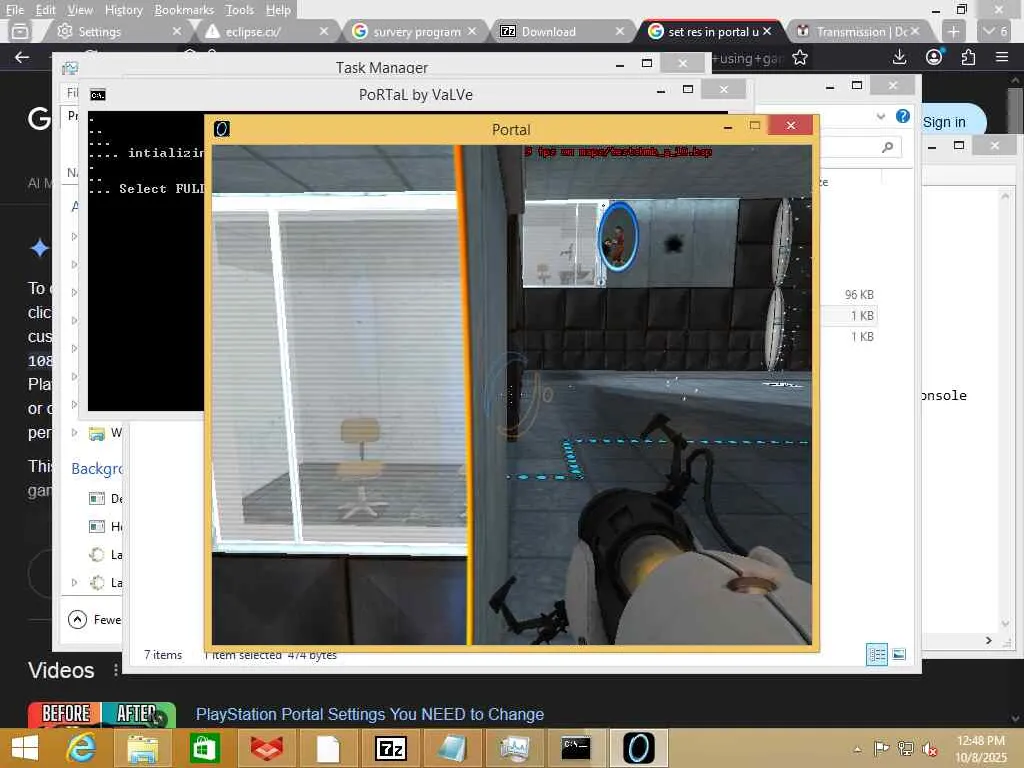
Task: Click the scroll-right arrow in the rightmost window
Action: point(989,640)
